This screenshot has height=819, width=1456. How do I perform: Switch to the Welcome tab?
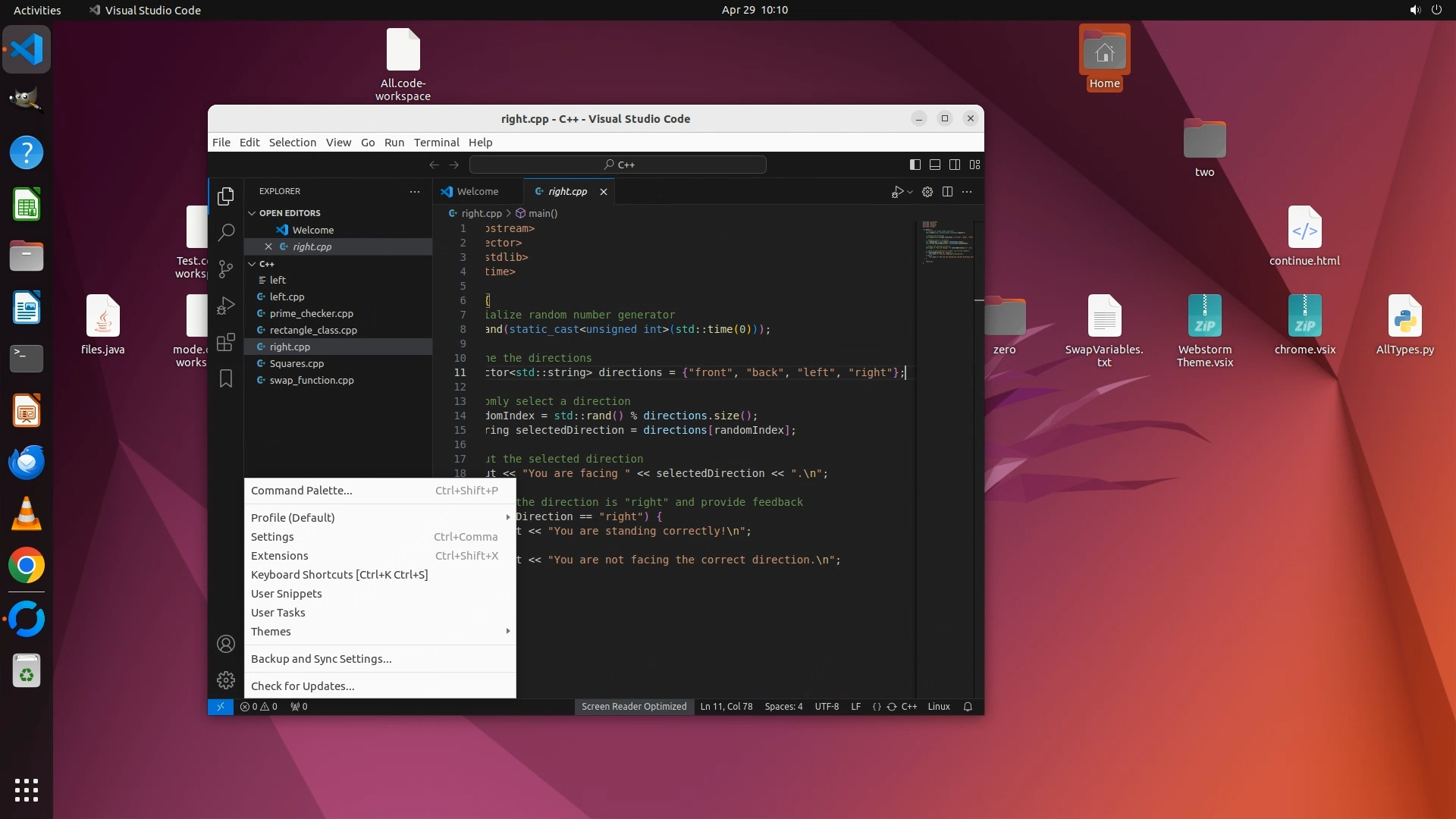tap(477, 192)
